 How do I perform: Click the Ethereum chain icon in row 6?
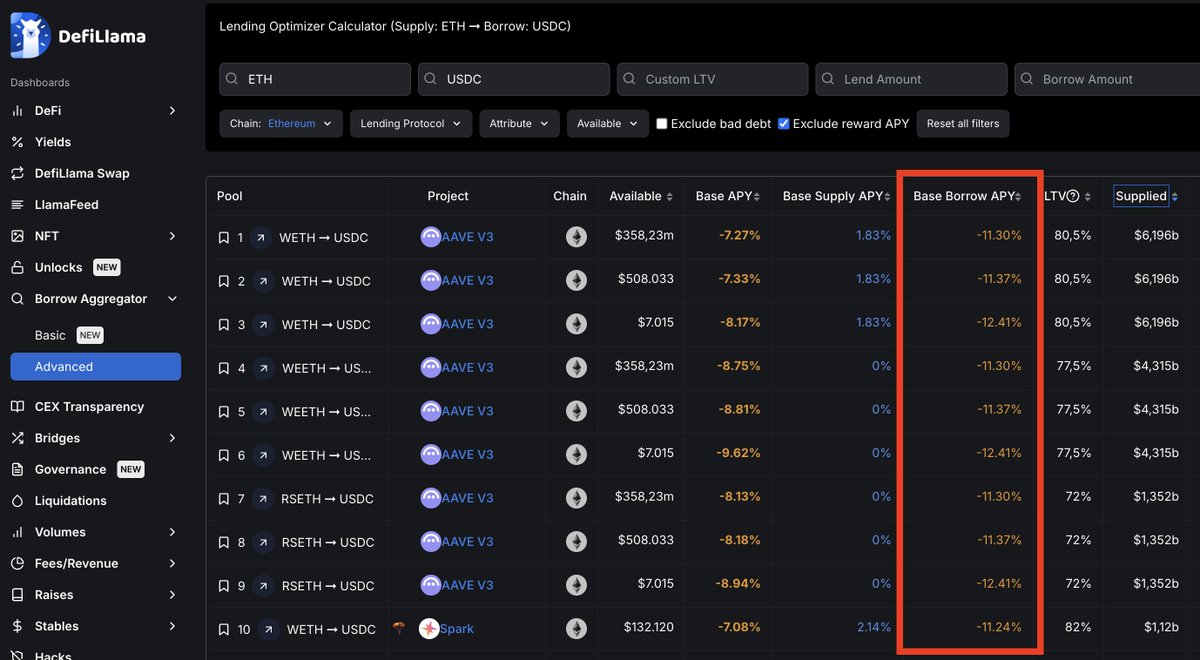click(576, 455)
